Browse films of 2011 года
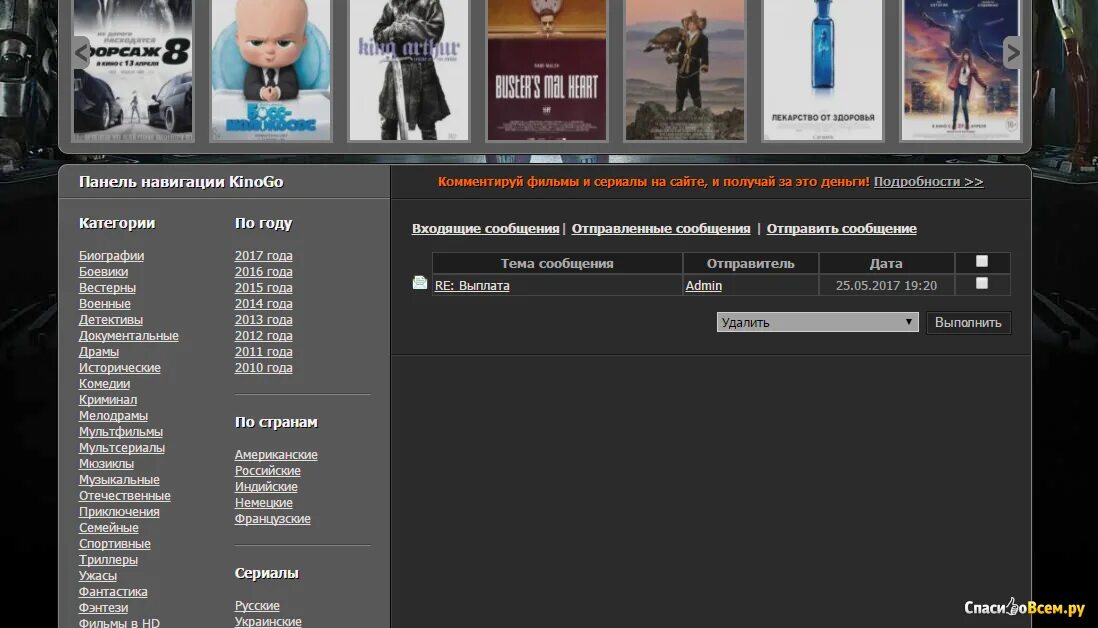Screen dimensions: 1098x628 (263, 352)
